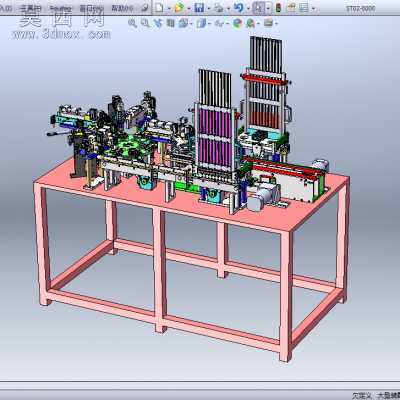Pin the menu bar with pushpin icon
Image resolution: width=400 pixels, height=400 pixels.
click(x=144, y=8)
